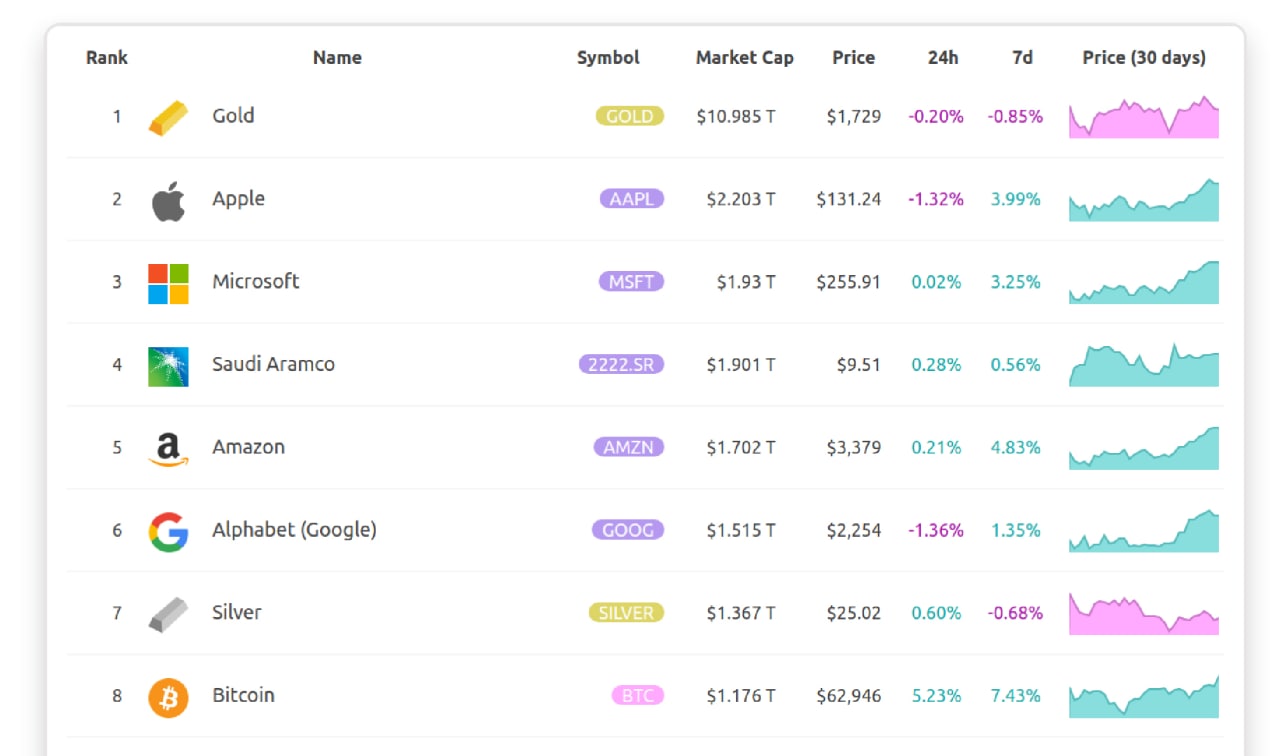
Task: Sort by the Rank column header
Action: click(107, 57)
